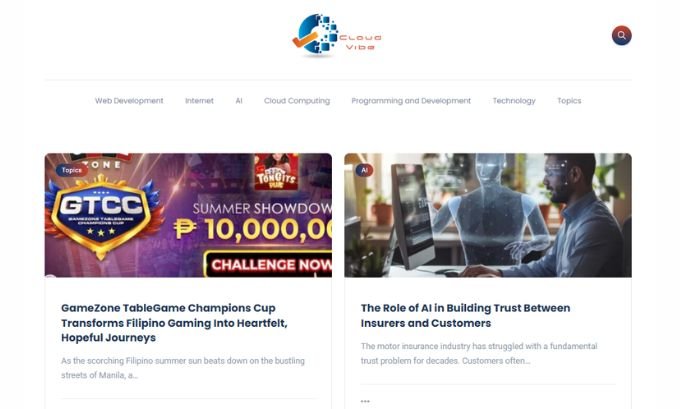Open the AI hologram article thumbnail
Viewport: 680px width, 409px height.
click(x=488, y=215)
